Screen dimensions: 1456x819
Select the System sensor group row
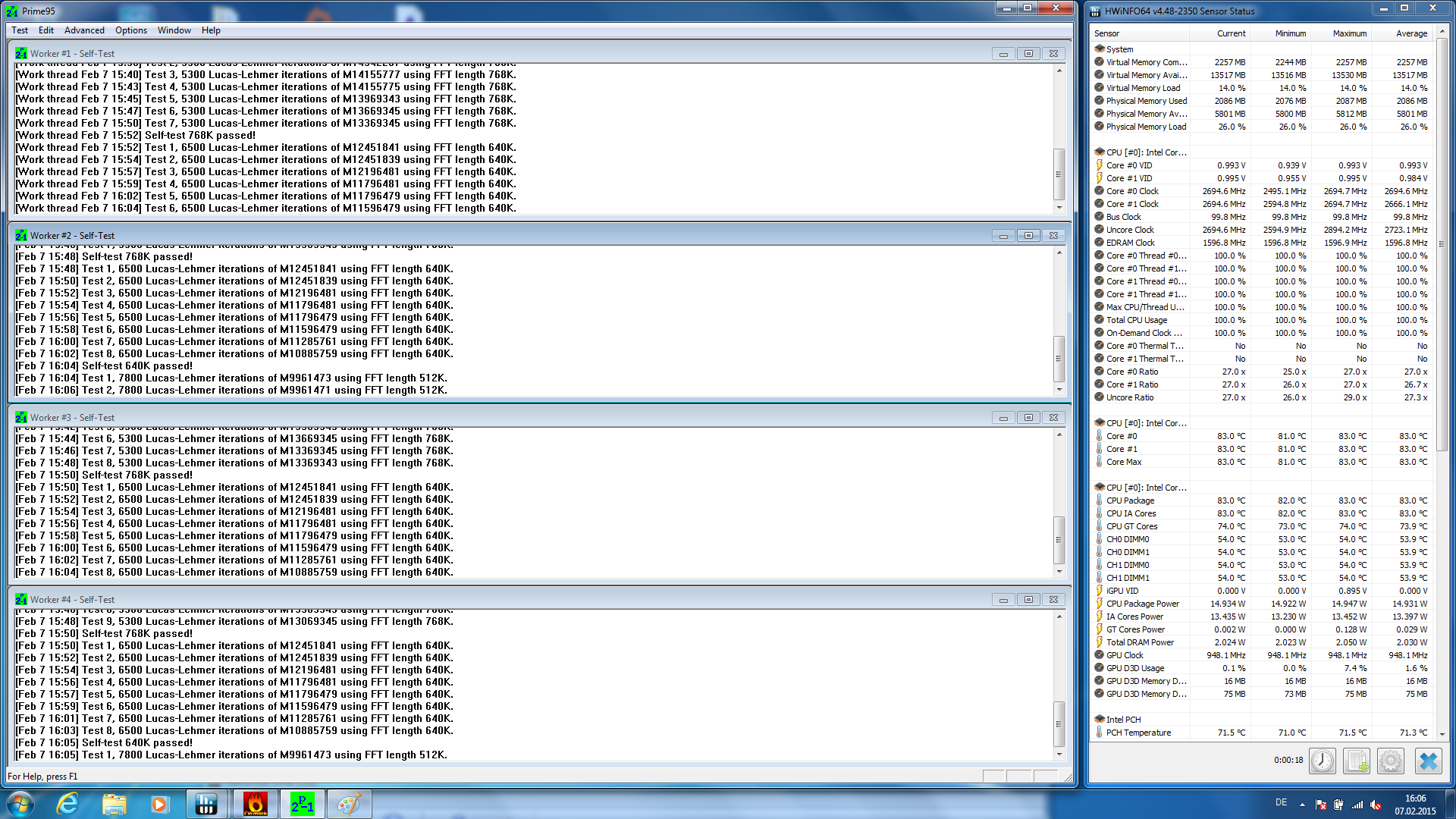point(1262,49)
